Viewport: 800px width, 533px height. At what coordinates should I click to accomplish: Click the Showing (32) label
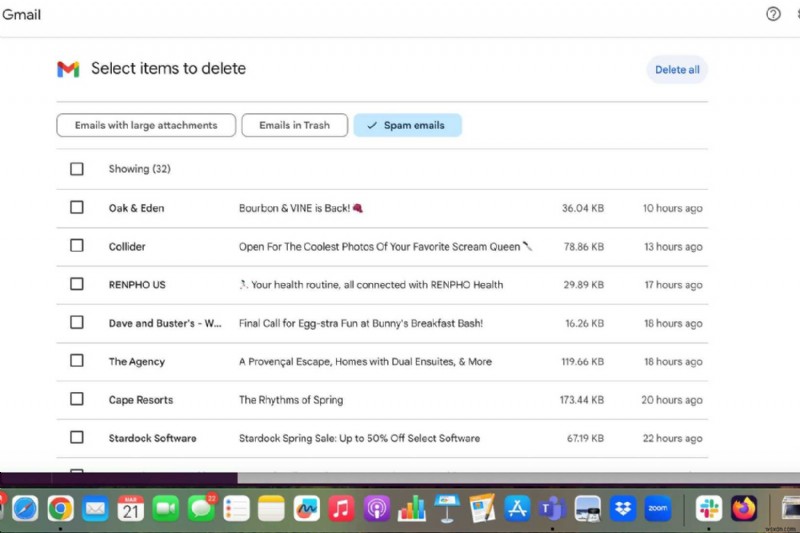coord(139,169)
